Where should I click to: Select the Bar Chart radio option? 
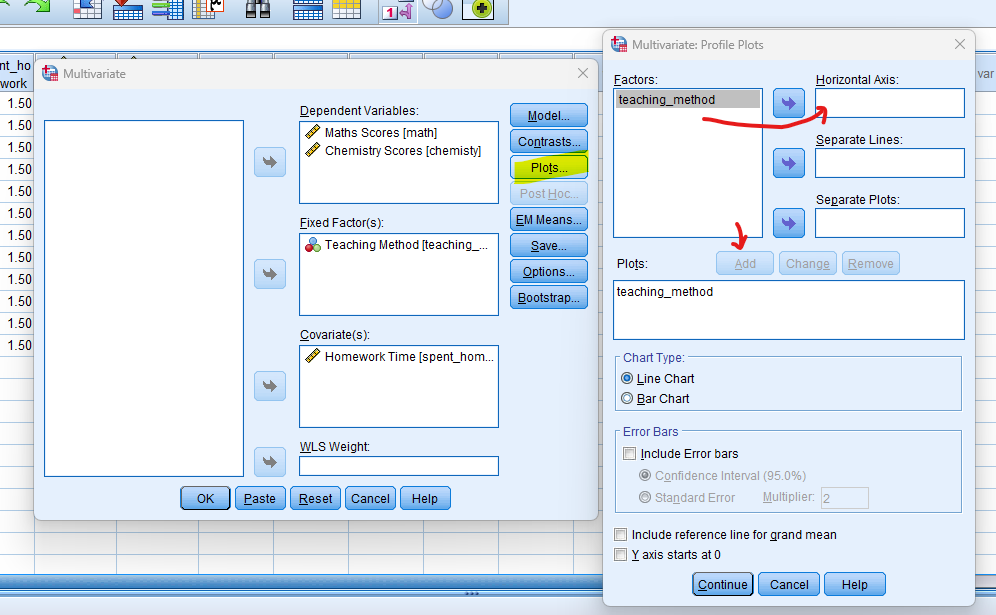pyautogui.click(x=627, y=398)
